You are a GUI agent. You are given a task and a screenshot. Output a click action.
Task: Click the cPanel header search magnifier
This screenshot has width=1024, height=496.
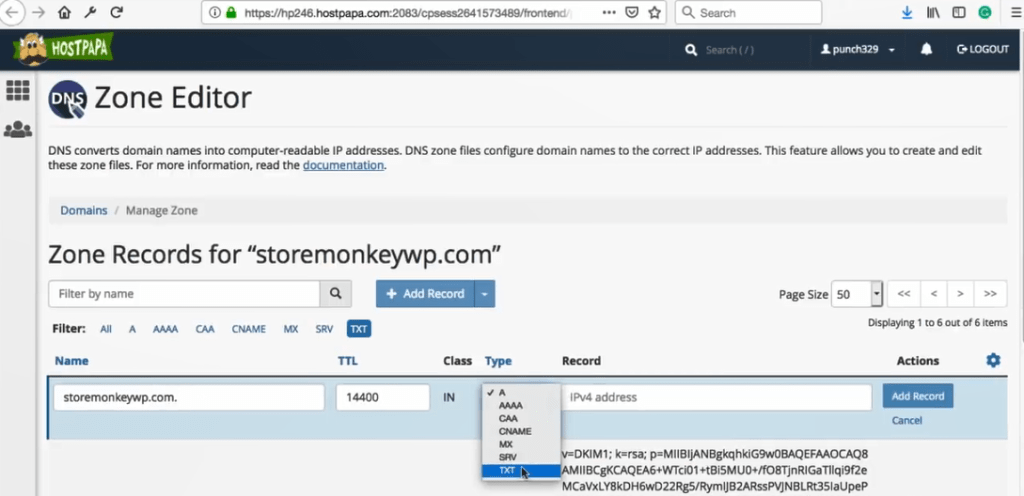(x=691, y=50)
